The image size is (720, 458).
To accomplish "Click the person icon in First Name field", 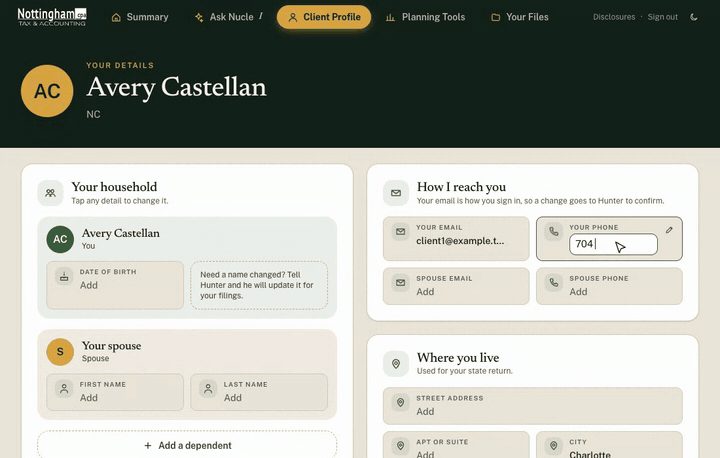I will 64,389.
